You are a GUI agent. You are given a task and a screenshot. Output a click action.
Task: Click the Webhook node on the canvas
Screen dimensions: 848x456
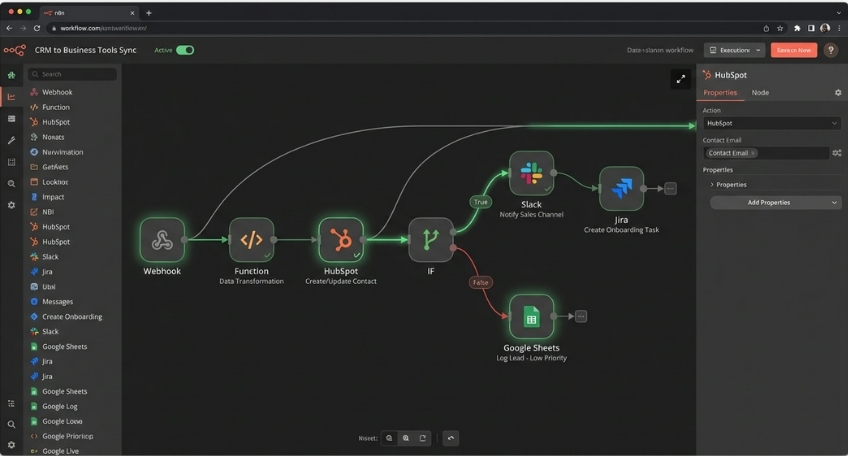162,240
